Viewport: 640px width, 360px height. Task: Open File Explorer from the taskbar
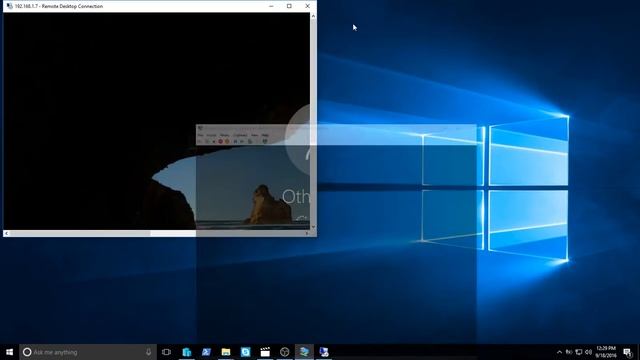pyautogui.click(x=226, y=352)
